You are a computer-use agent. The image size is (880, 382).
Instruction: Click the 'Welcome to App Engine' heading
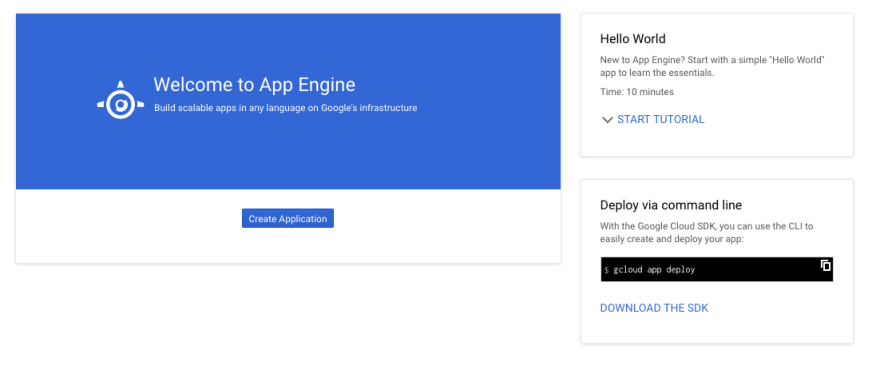pos(254,85)
